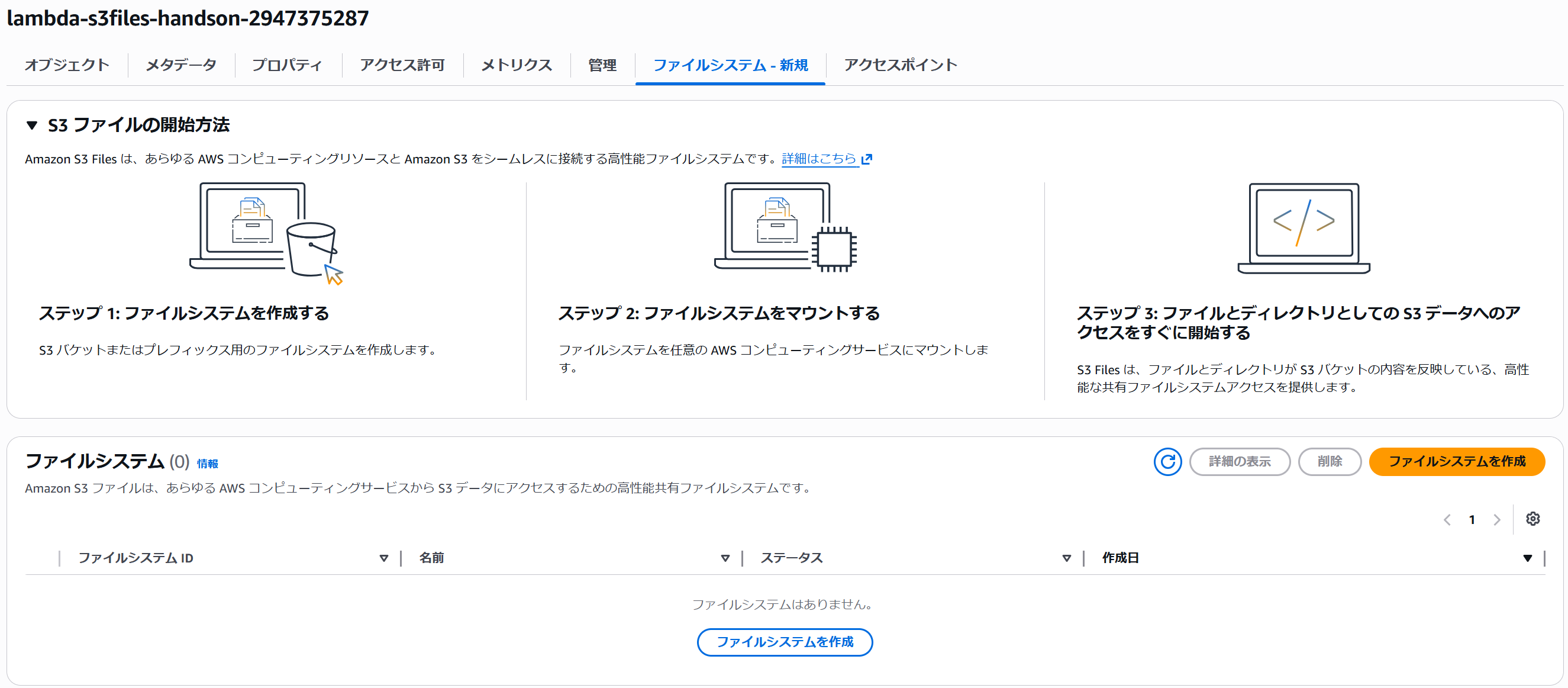Sort by 作成日 column arrow
This screenshot has width=1568, height=688.
(x=1527, y=558)
